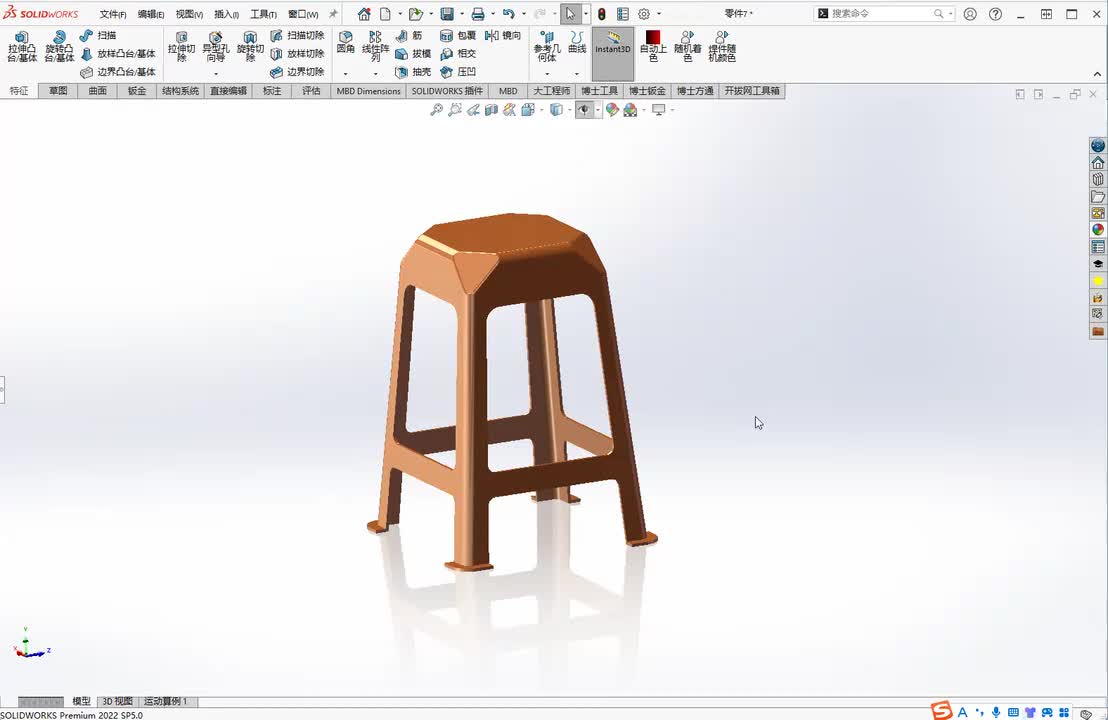Expand the Display Style dropdown in view toolbar
Viewport: 1108px width, 720px height.
coord(570,110)
